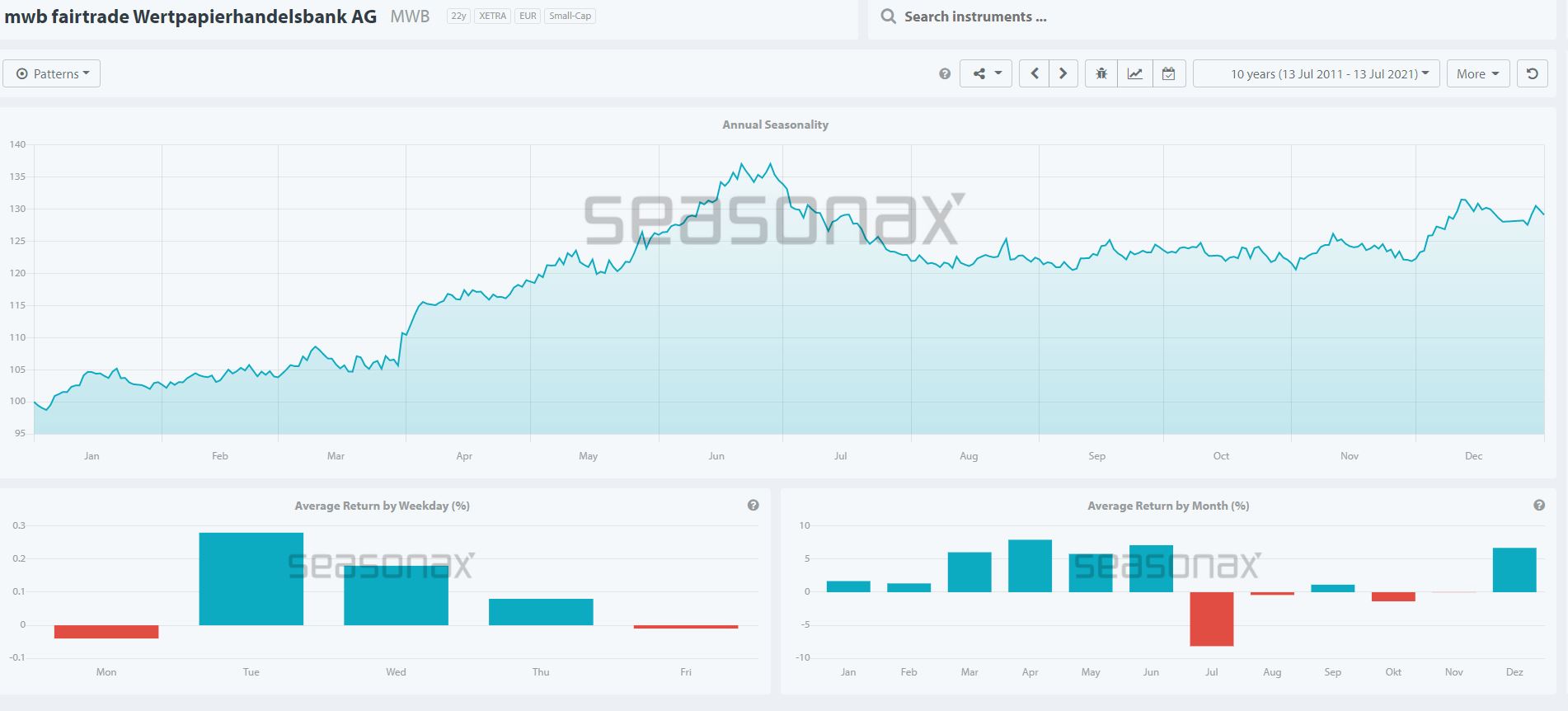Image resolution: width=1568 pixels, height=711 pixels.
Task: Click the Annual Seasonality chart title
Action: point(775,125)
